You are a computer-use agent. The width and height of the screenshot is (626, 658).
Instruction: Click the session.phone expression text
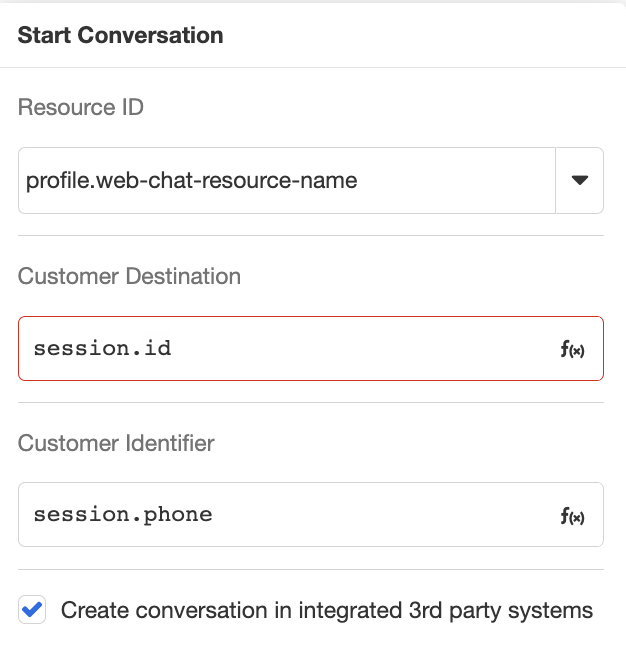tap(123, 516)
